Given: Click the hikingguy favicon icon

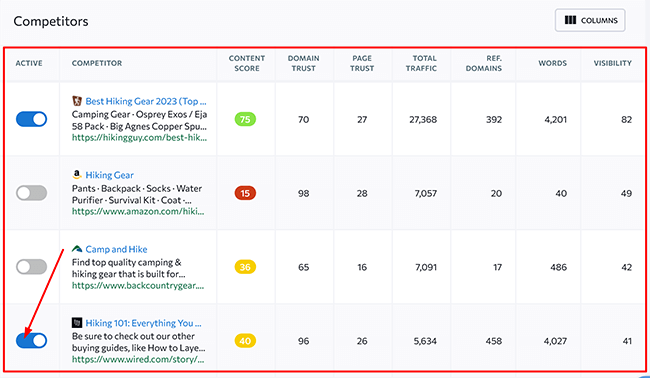Looking at the screenshot, I should pos(77,101).
